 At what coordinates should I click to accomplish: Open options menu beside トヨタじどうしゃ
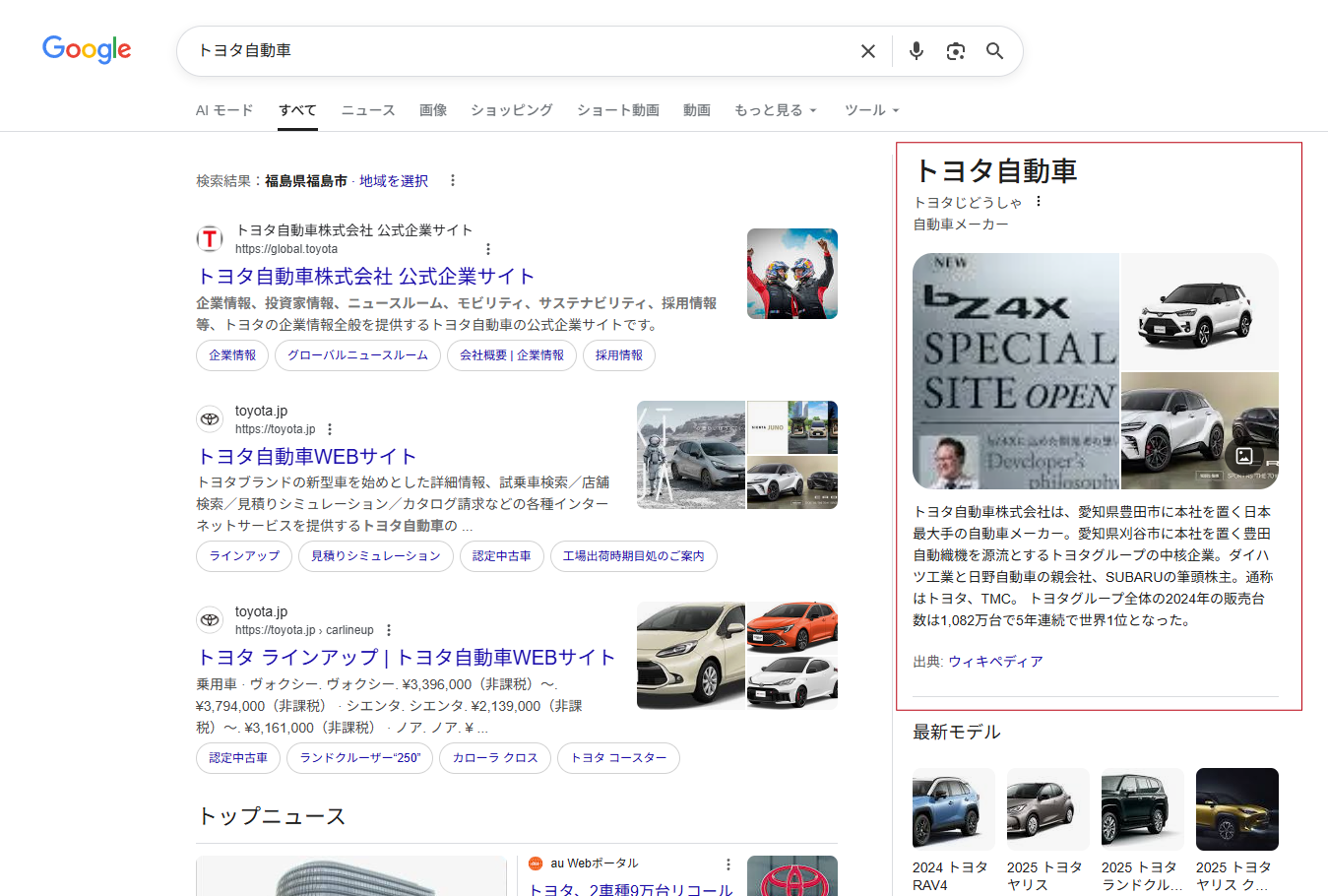[x=1038, y=202]
